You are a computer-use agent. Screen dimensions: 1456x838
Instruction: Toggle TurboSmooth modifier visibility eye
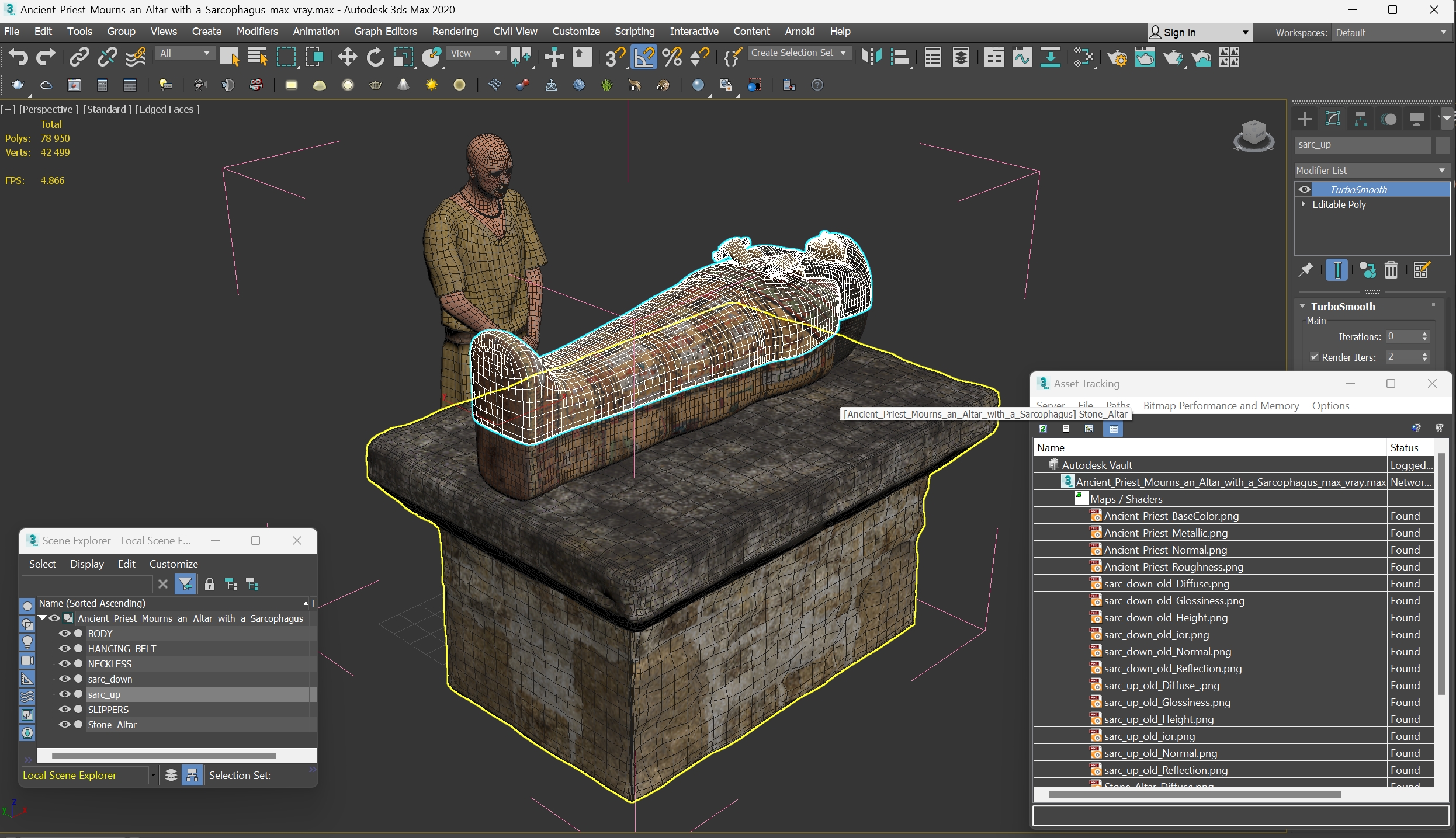point(1304,189)
